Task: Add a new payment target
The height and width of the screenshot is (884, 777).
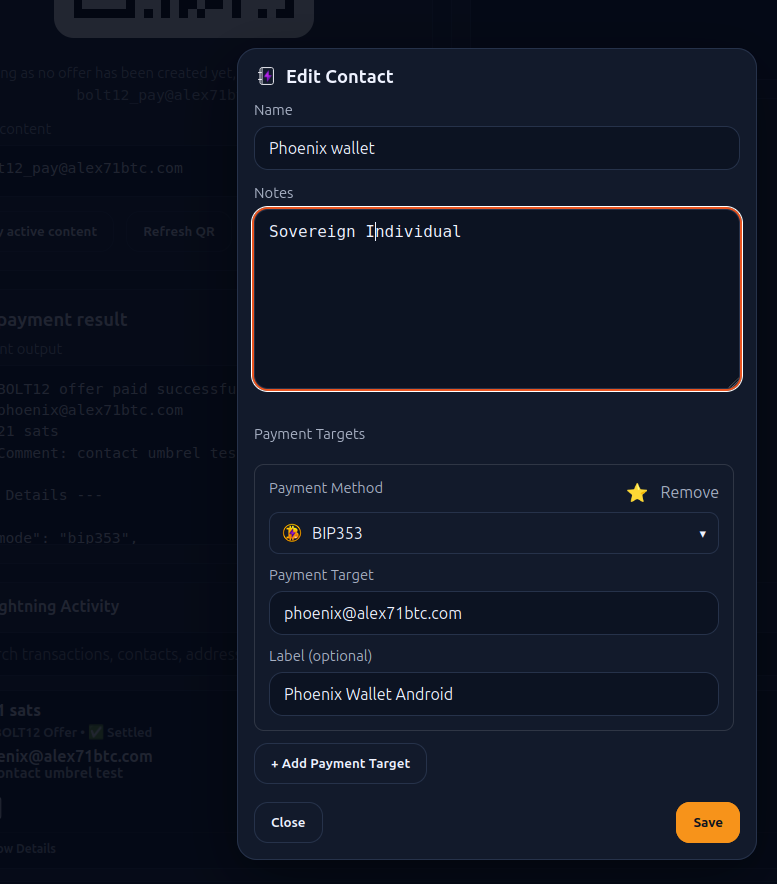Action: [340, 763]
